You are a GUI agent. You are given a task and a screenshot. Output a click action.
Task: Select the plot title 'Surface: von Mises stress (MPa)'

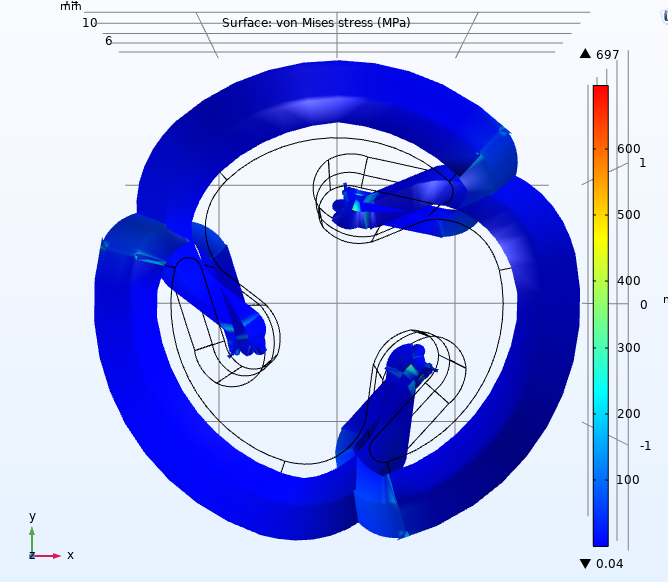(316, 23)
